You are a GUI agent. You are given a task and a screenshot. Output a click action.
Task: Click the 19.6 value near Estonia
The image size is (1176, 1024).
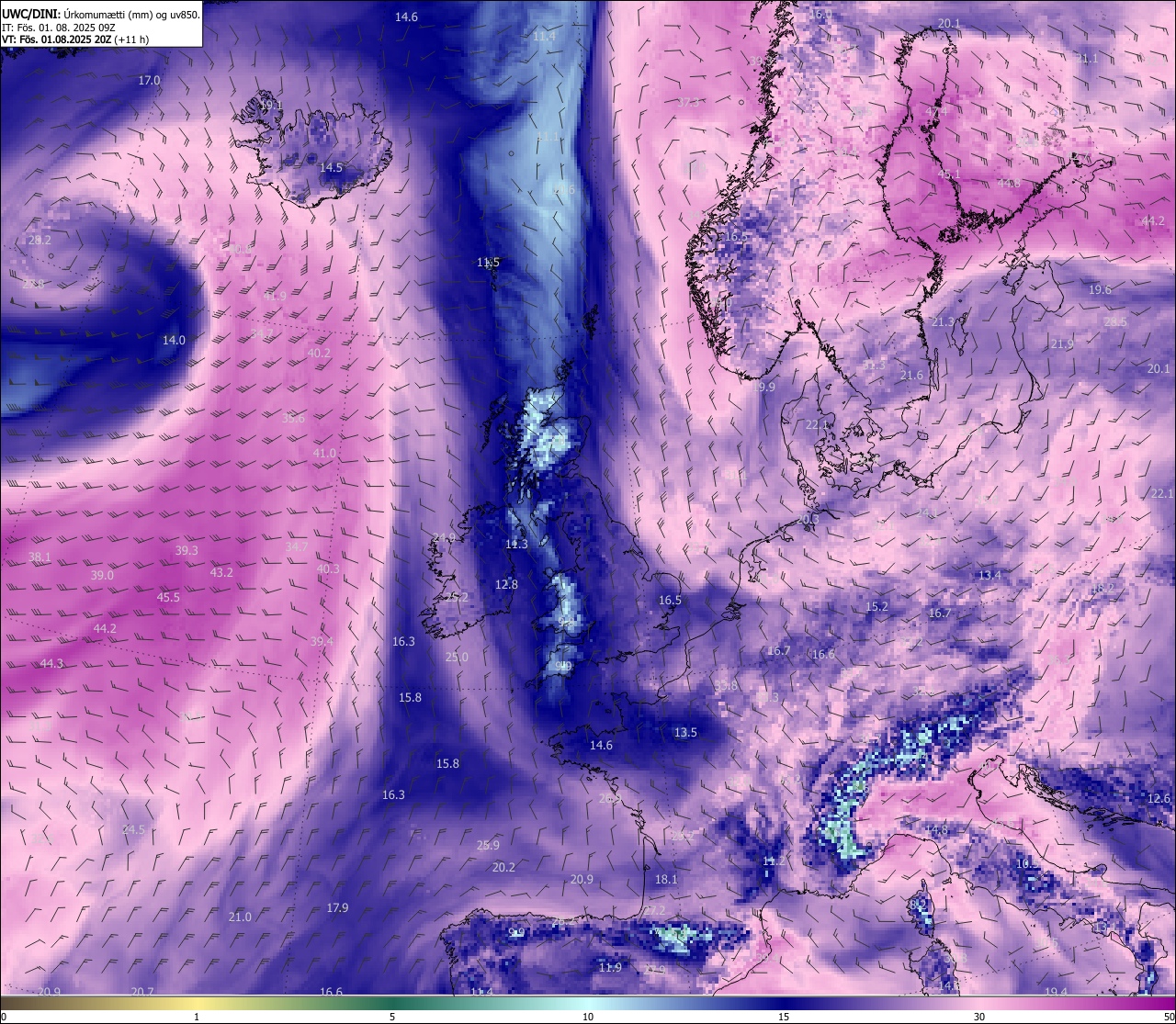click(1100, 290)
